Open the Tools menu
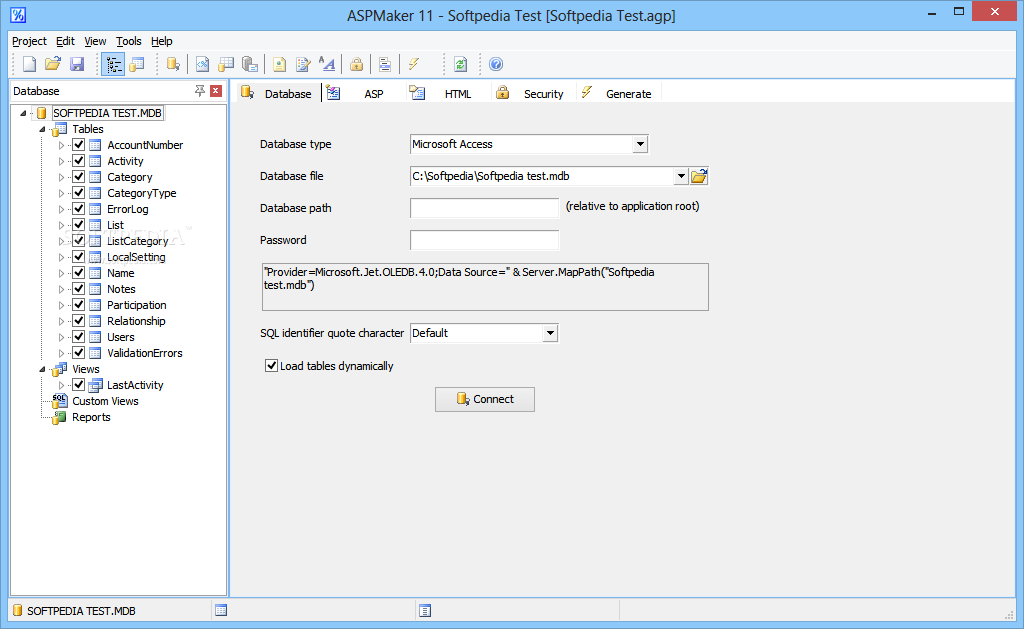 (129, 41)
